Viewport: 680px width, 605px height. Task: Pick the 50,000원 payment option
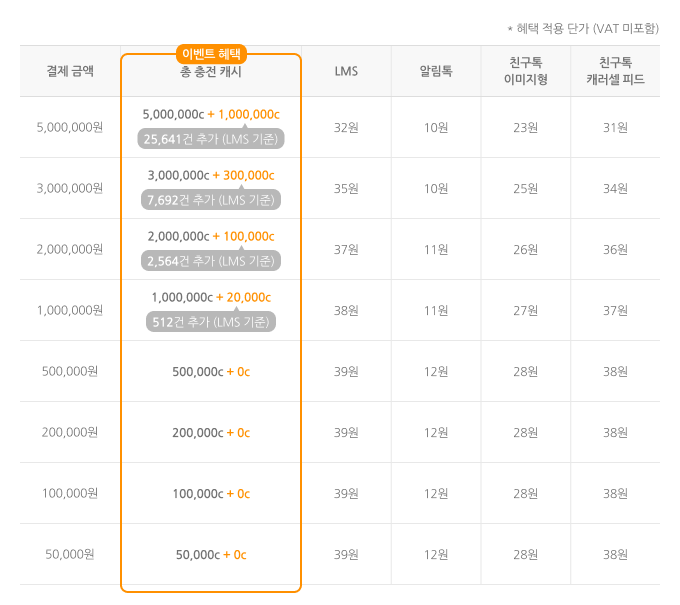pyautogui.click(x=70, y=554)
